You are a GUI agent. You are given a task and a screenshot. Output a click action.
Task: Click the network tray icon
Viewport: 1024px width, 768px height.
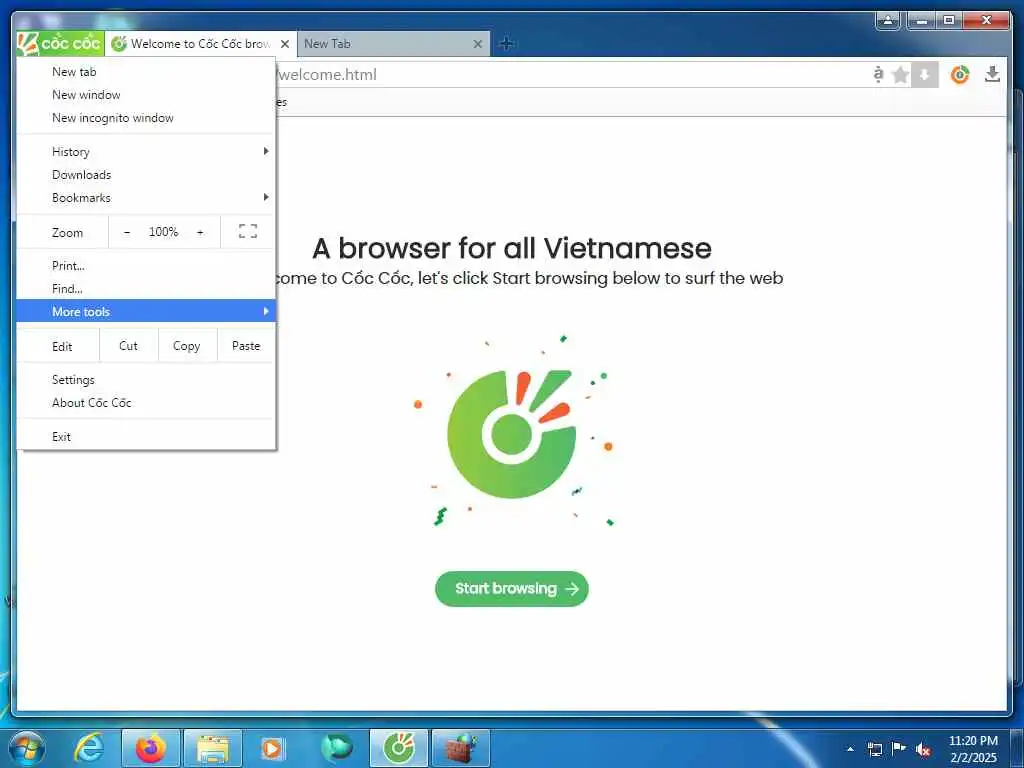click(x=874, y=749)
